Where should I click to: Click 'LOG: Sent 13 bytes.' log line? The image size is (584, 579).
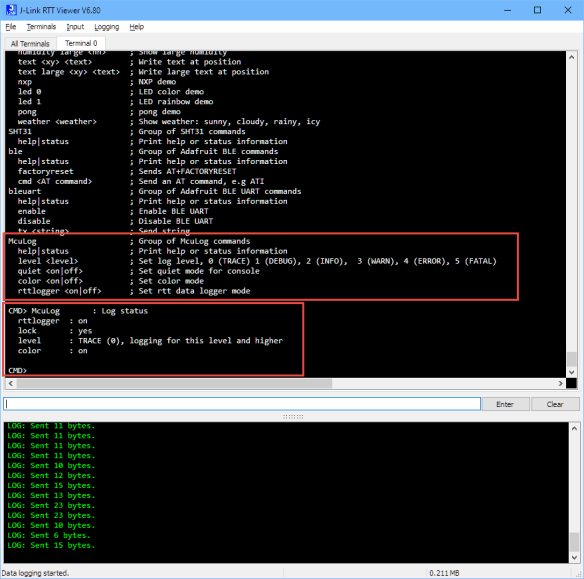tap(51, 495)
